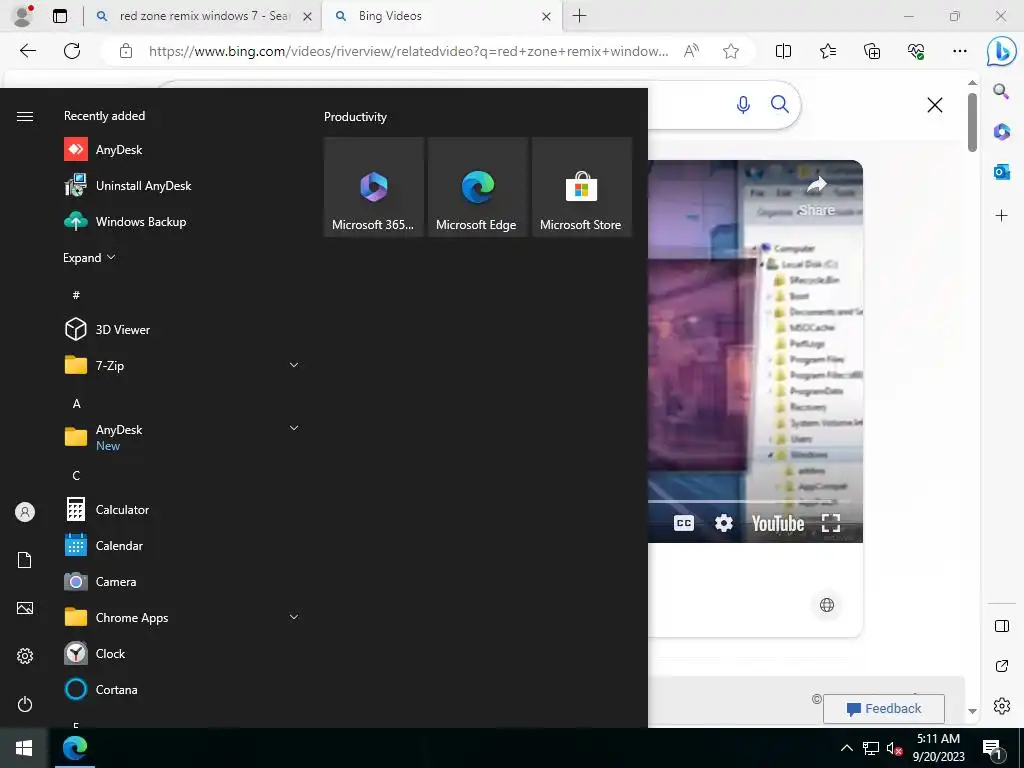This screenshot has height=768, width=1024.
Task: Toggle closed captions on video
Action: click(684, 523)
